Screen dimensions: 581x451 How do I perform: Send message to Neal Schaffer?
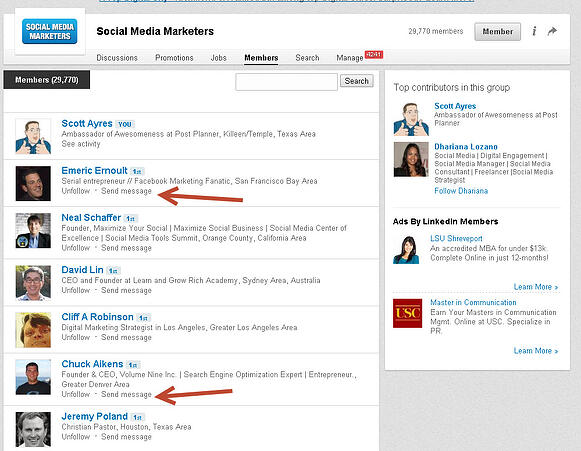click(126, 248)
